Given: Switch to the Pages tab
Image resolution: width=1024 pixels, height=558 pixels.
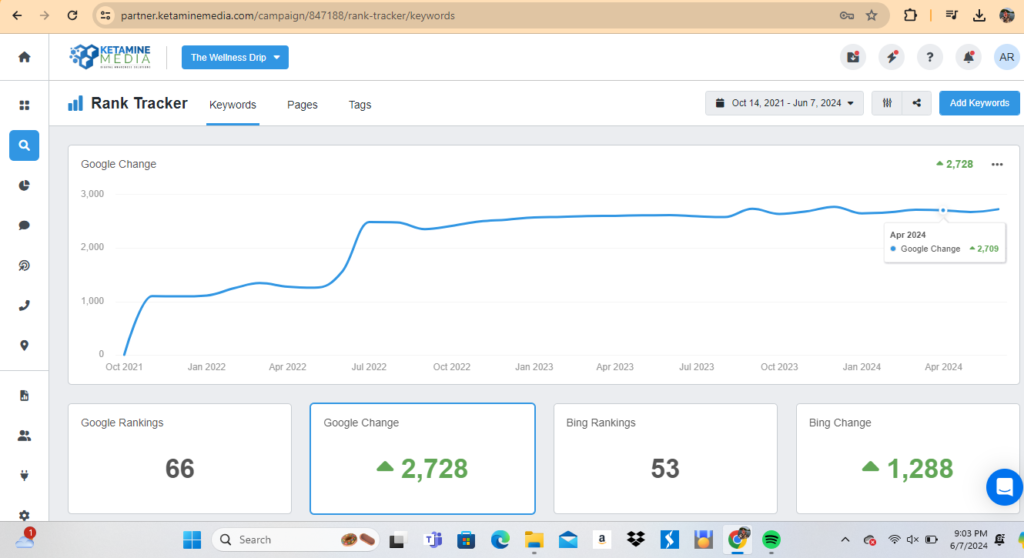Looking at the screenshot, I should (302, 105).
